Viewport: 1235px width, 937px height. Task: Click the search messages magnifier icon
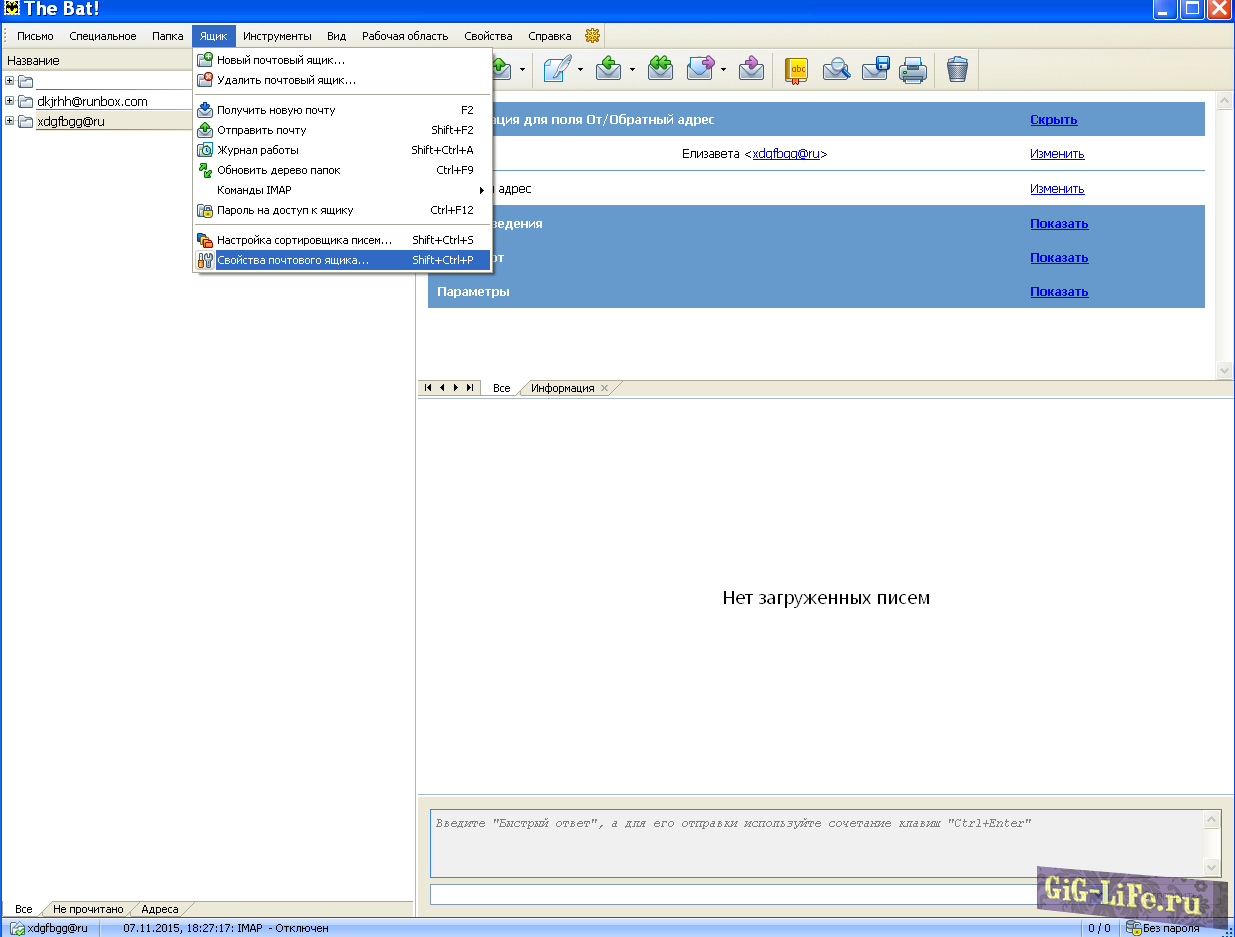(836, 69)
